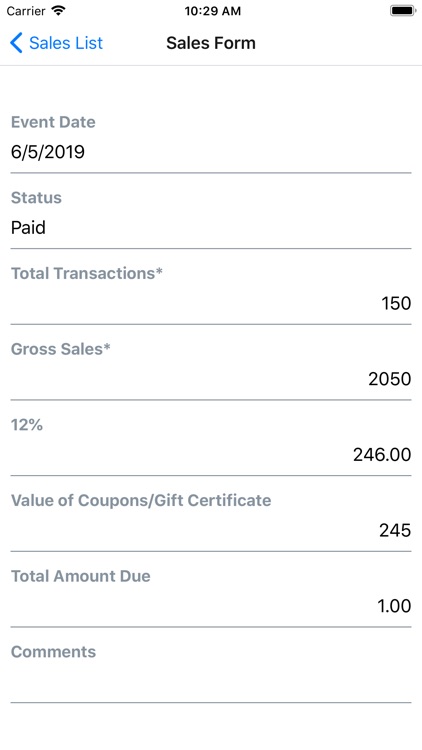The width and height of the screenshot is (422, 750).
Task: Tap the Sales Form title
Action: coord(211,43)
